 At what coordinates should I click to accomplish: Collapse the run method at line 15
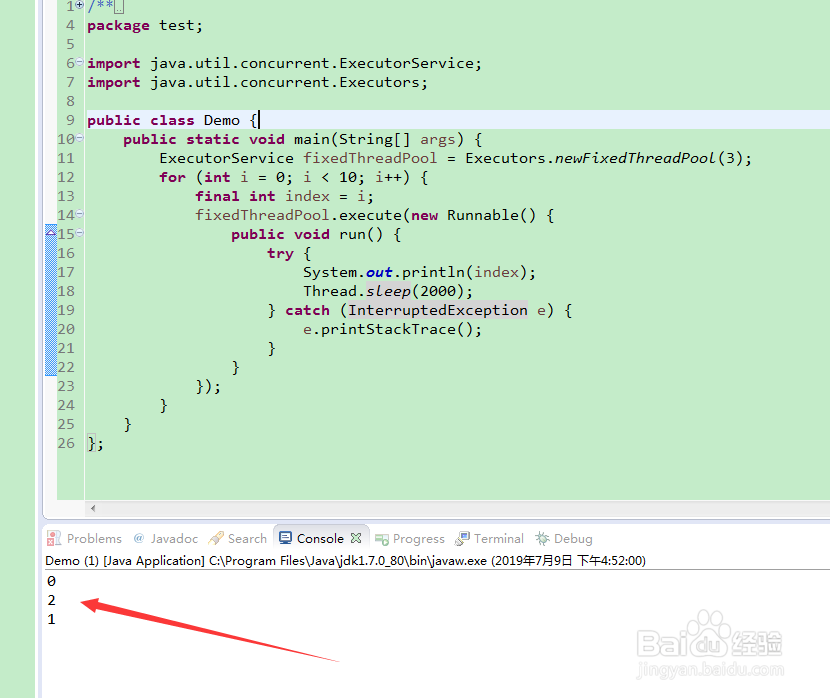(x=80, y=233)
